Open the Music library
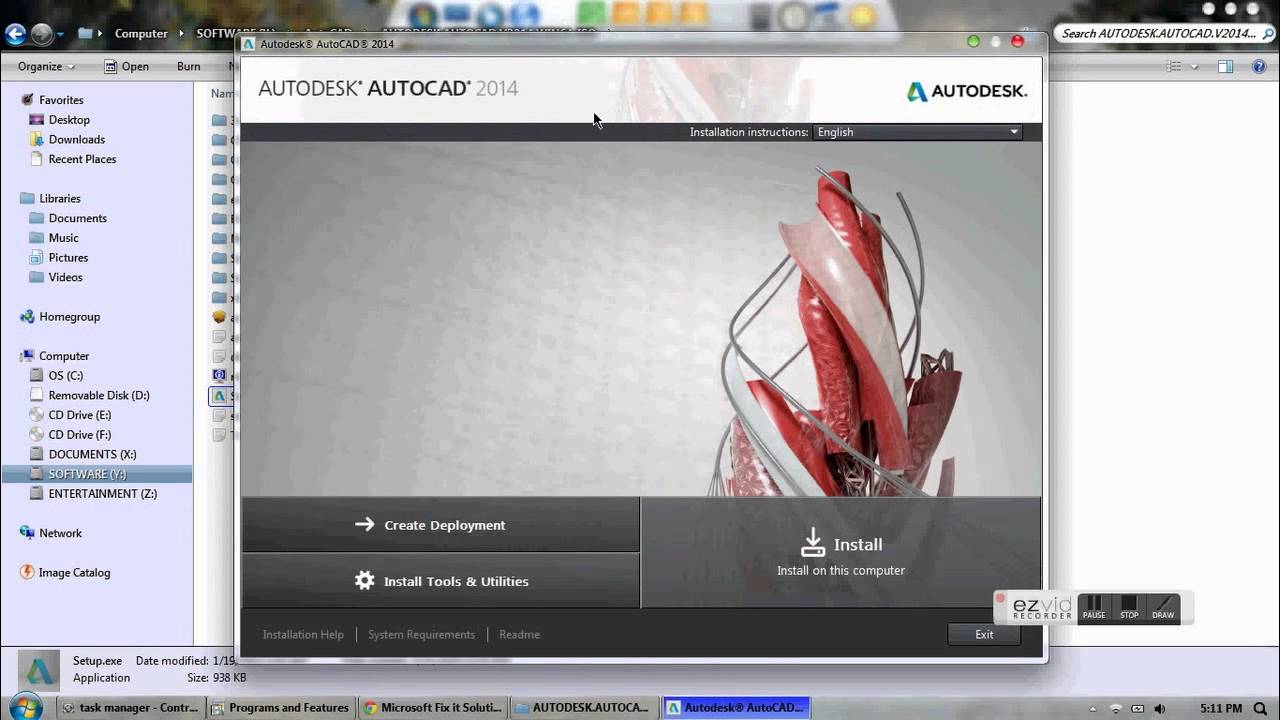 point(63,238)
